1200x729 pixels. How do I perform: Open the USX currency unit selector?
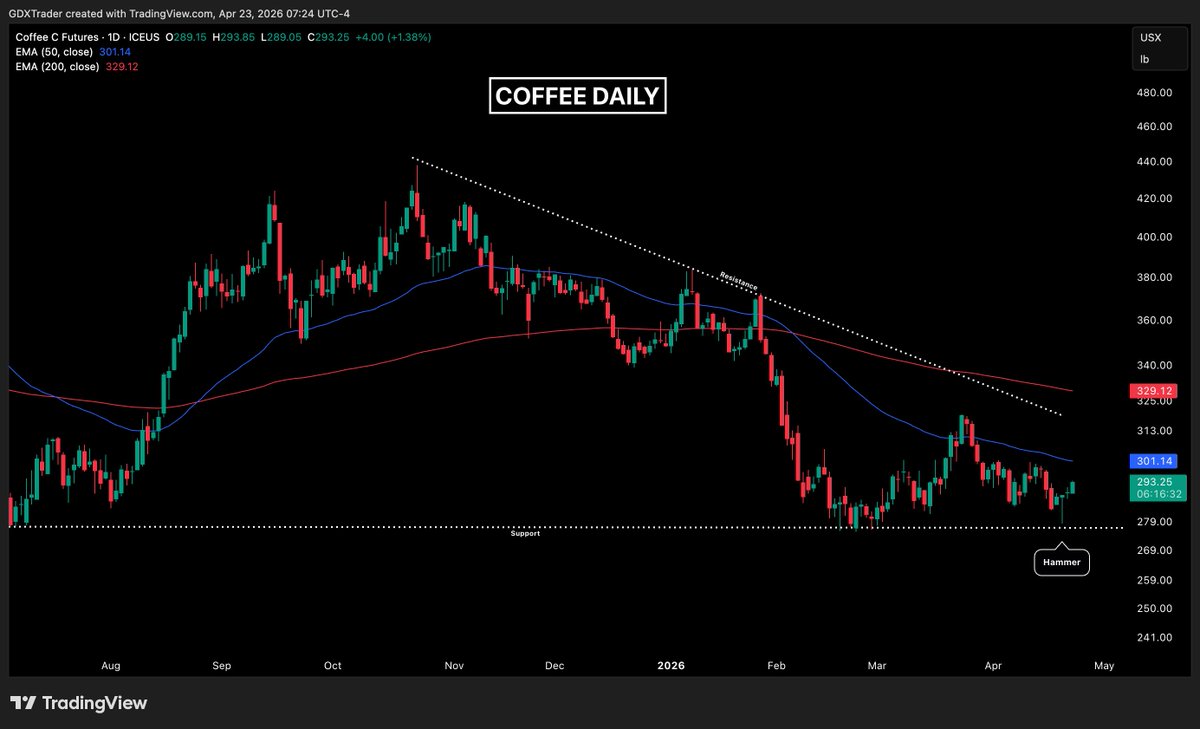(x=1152, y=37)
